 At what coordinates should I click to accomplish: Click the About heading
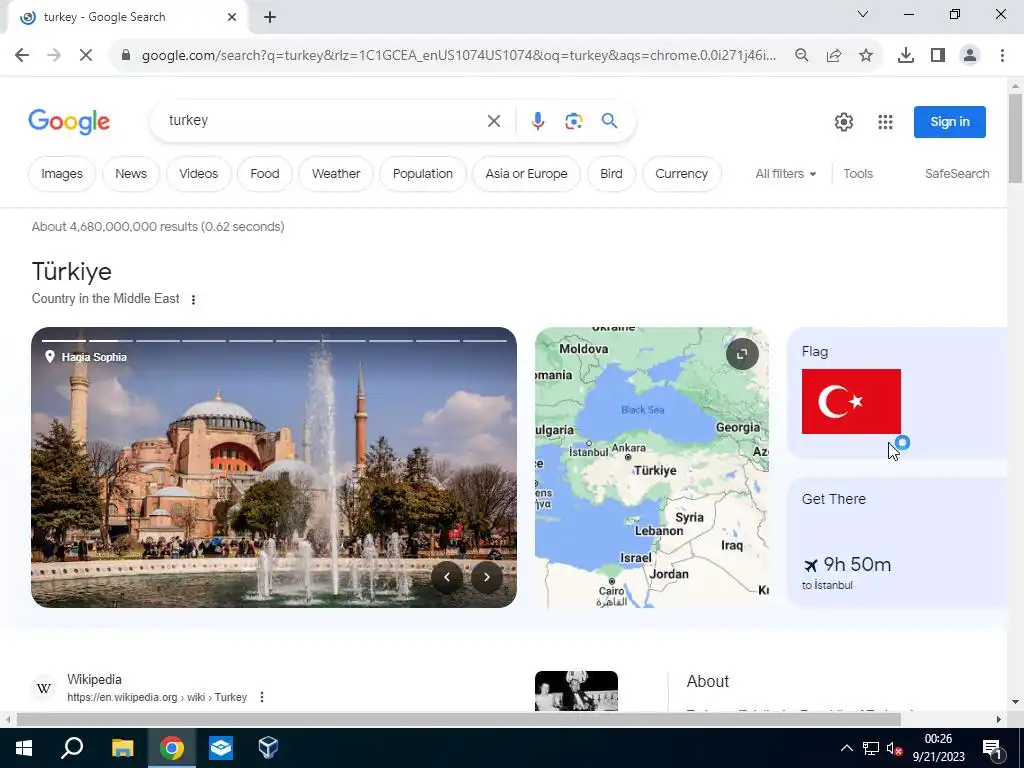pos(707,681)
